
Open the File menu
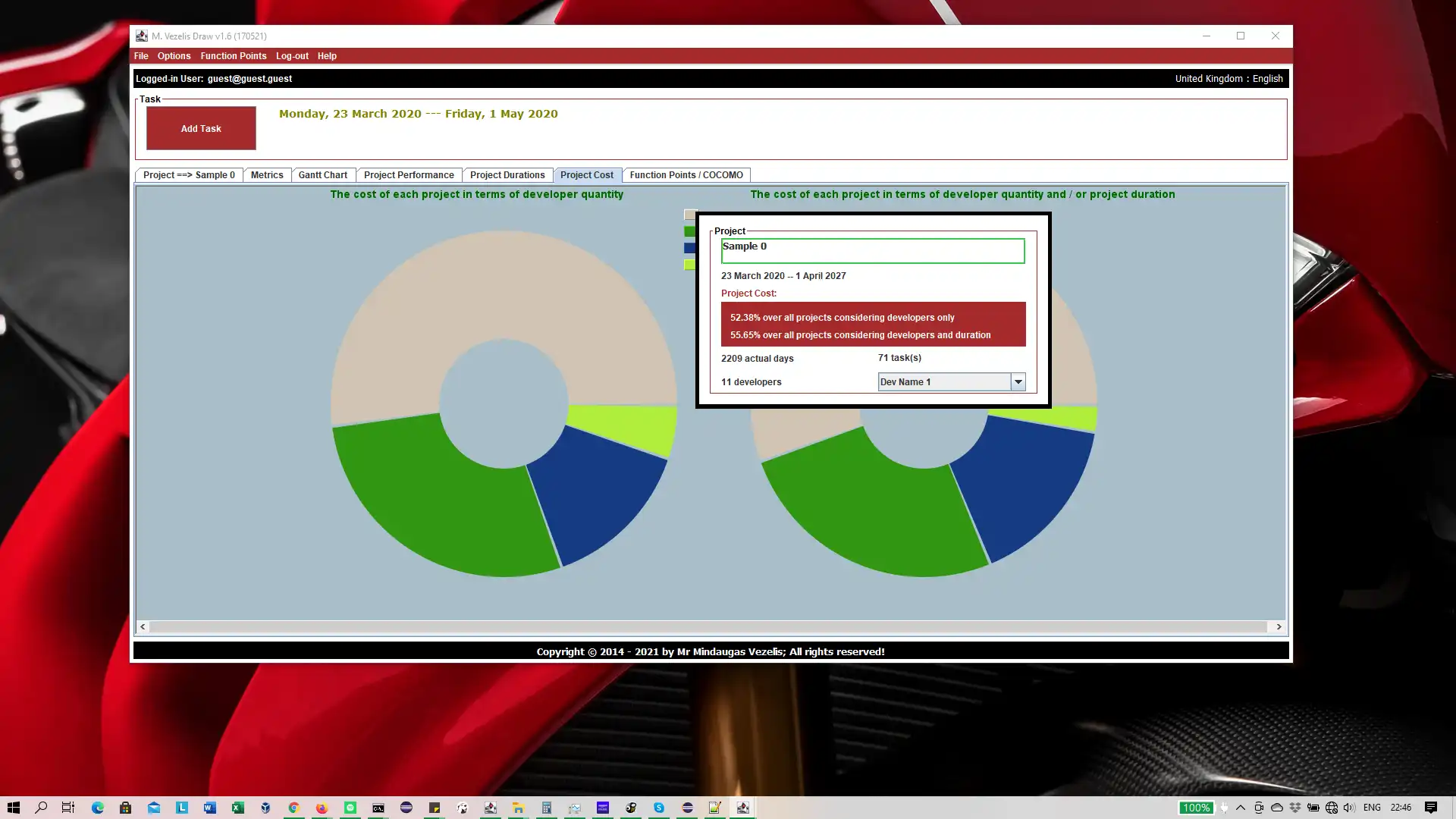[141, 56]
